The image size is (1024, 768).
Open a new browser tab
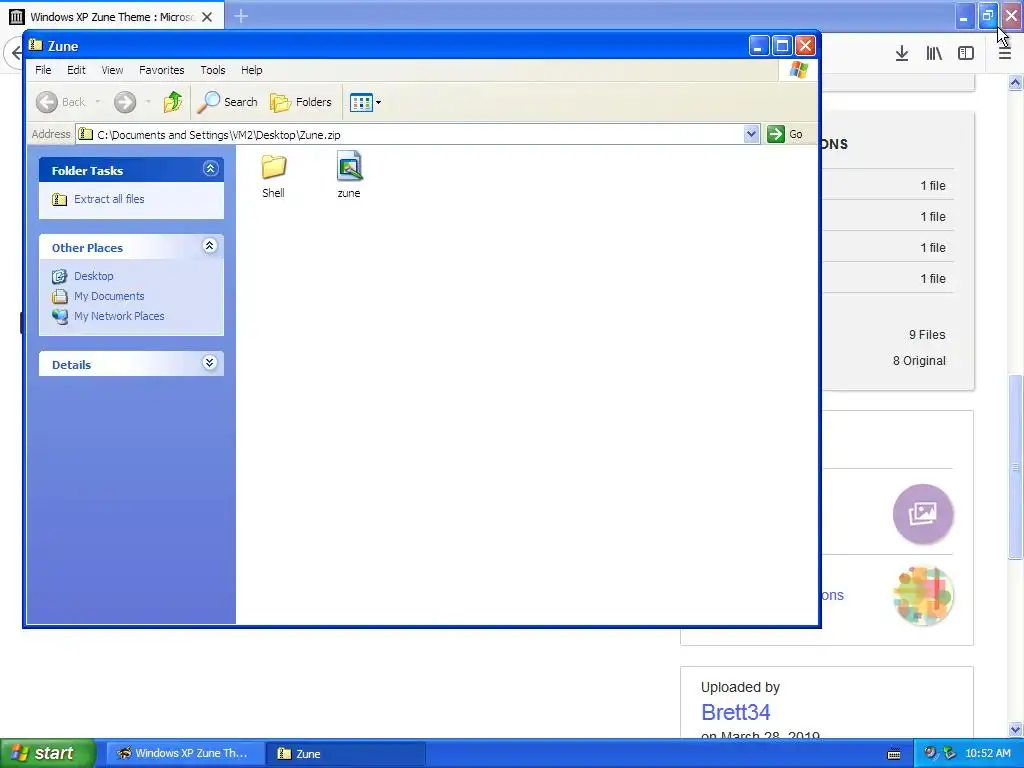(241, 16)
